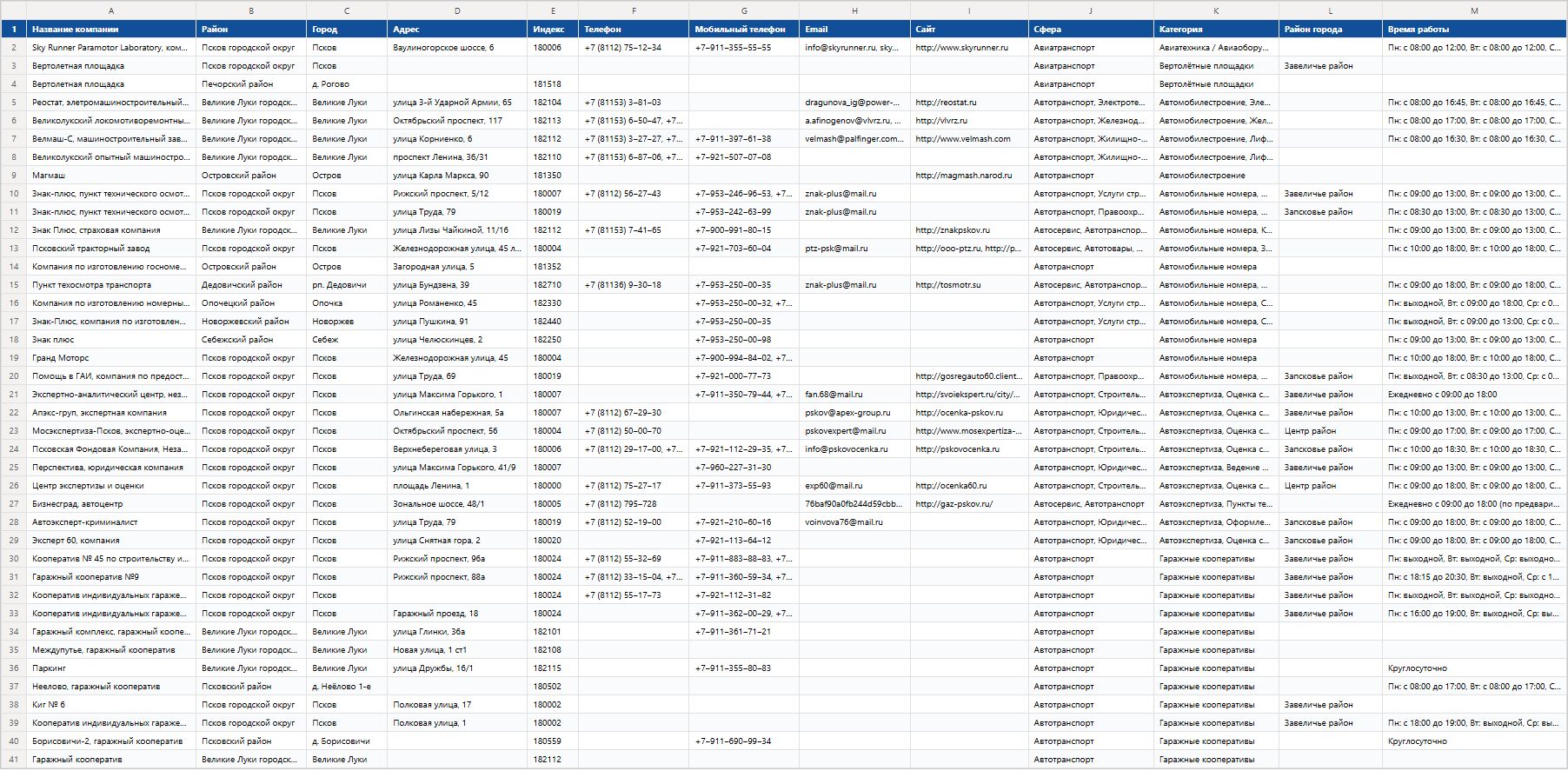Open the http://www.skyrunner.ru link
Screen dimensions: 1568x784
962,48
